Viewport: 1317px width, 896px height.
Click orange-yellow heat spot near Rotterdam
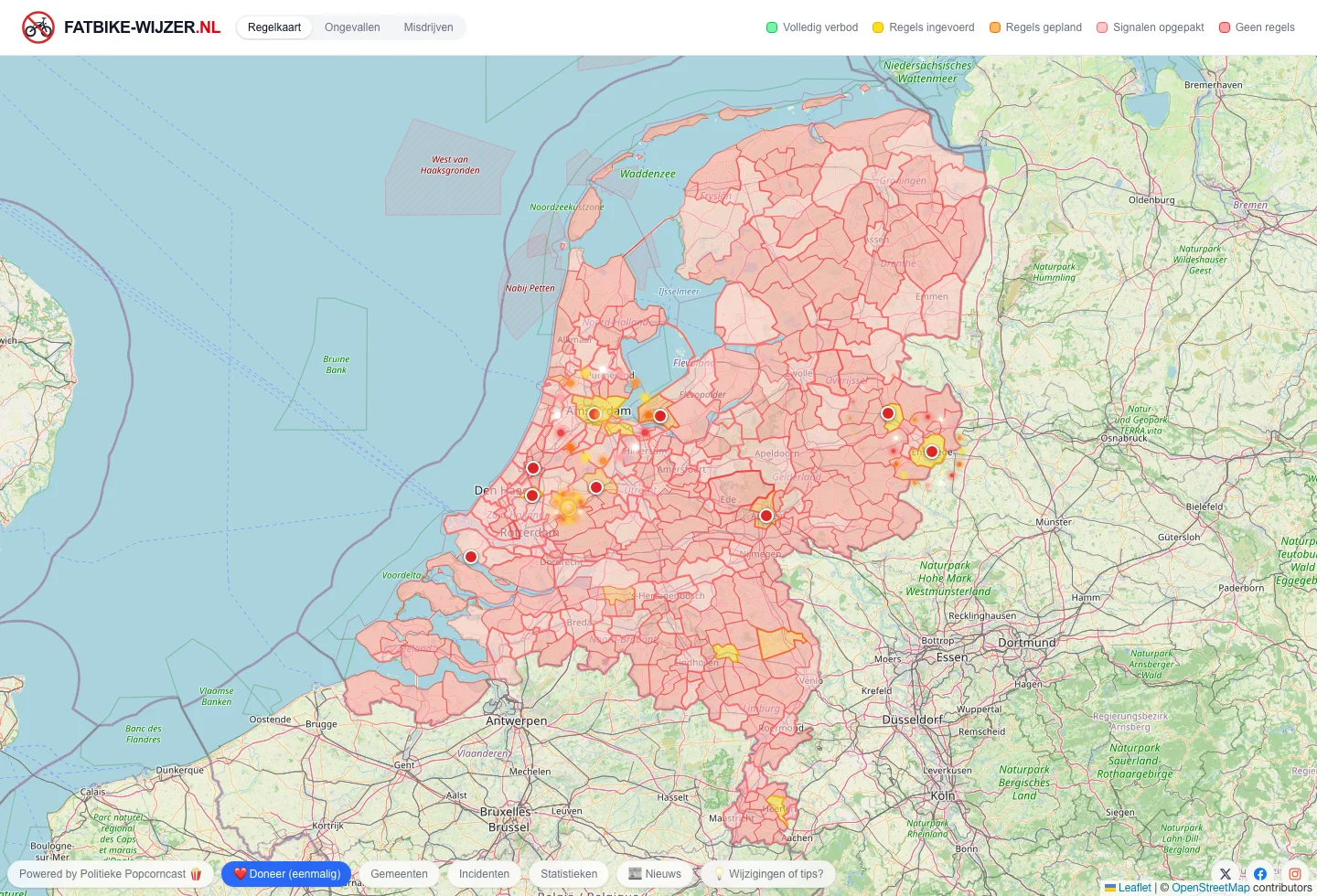coord(567,507)
